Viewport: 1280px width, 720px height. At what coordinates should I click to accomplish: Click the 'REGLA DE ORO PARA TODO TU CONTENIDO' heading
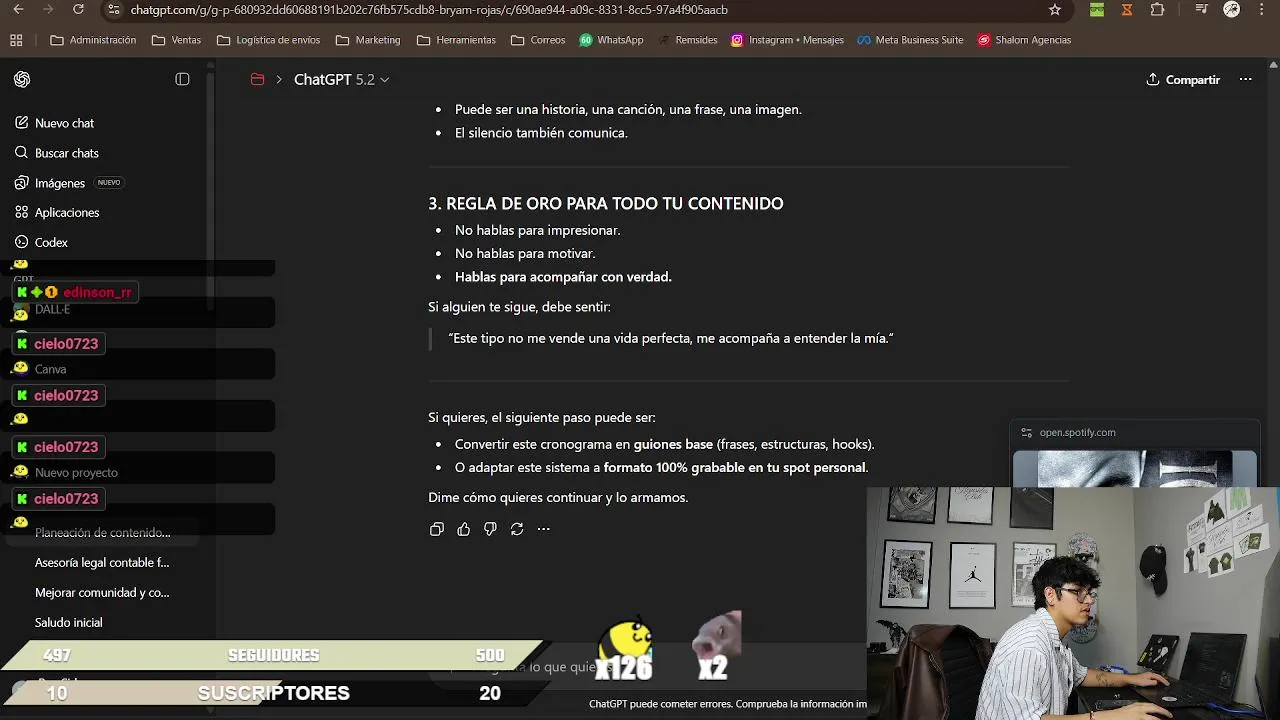pos(606,203)
